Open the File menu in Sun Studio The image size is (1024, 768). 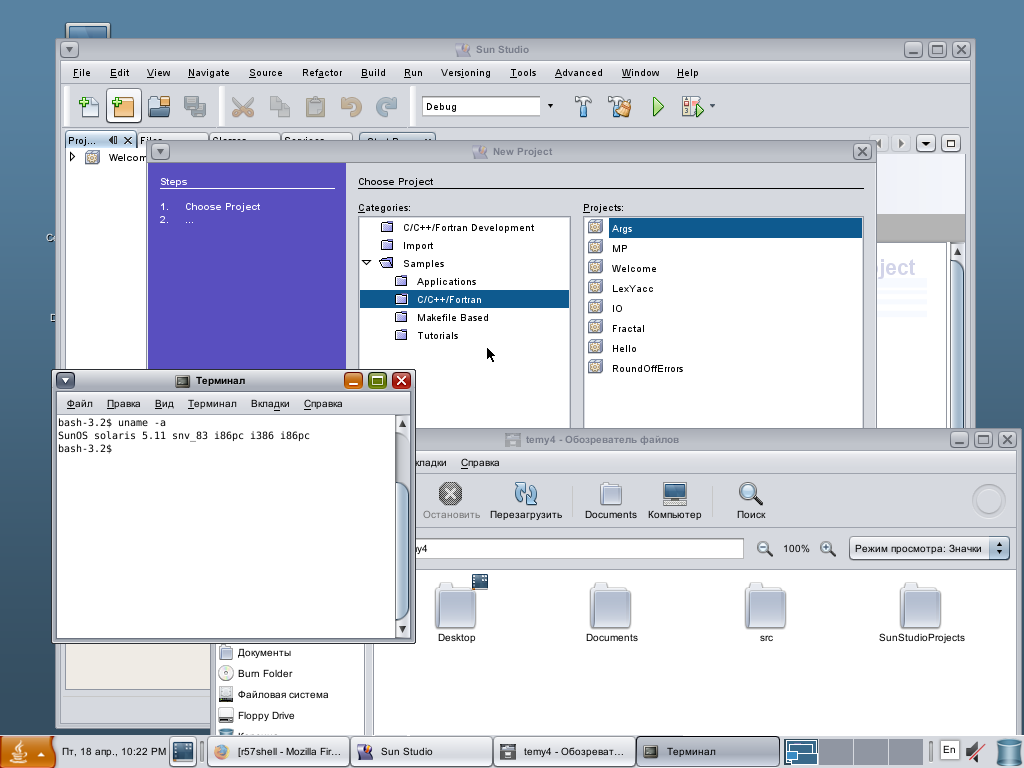(82, 72)
